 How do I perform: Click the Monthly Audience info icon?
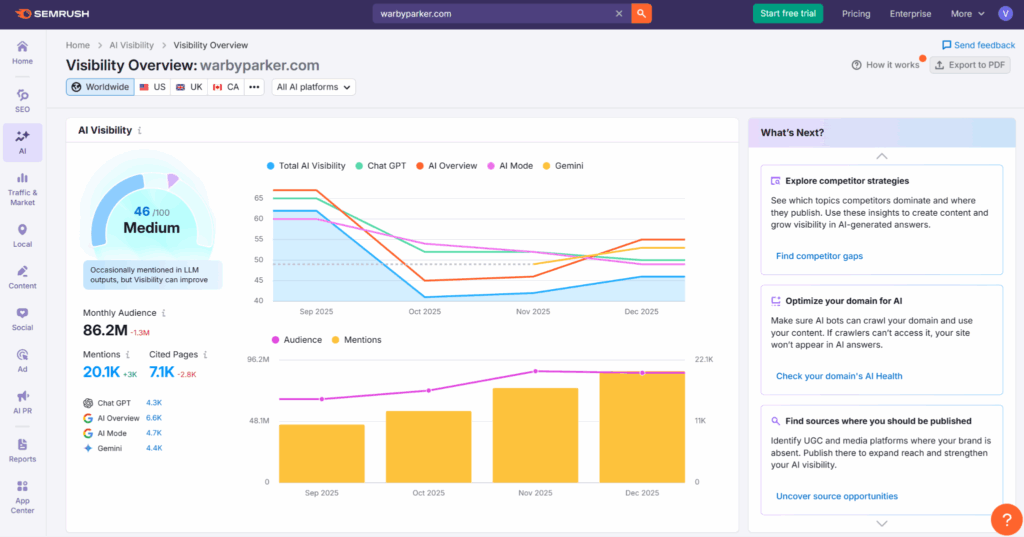click(x=163, y=313)
